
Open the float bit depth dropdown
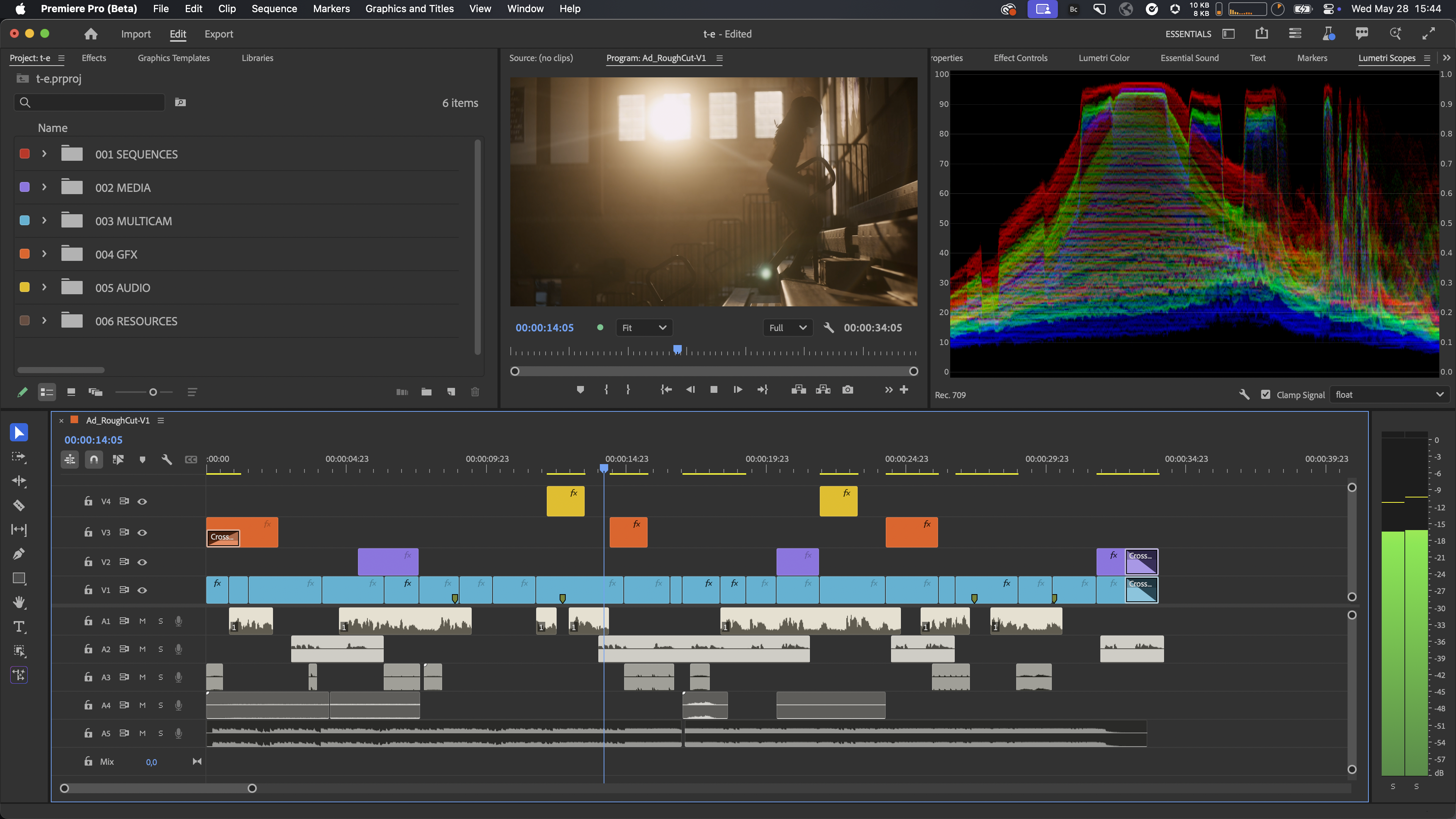pyautogui.click(x=1389, y=394)
